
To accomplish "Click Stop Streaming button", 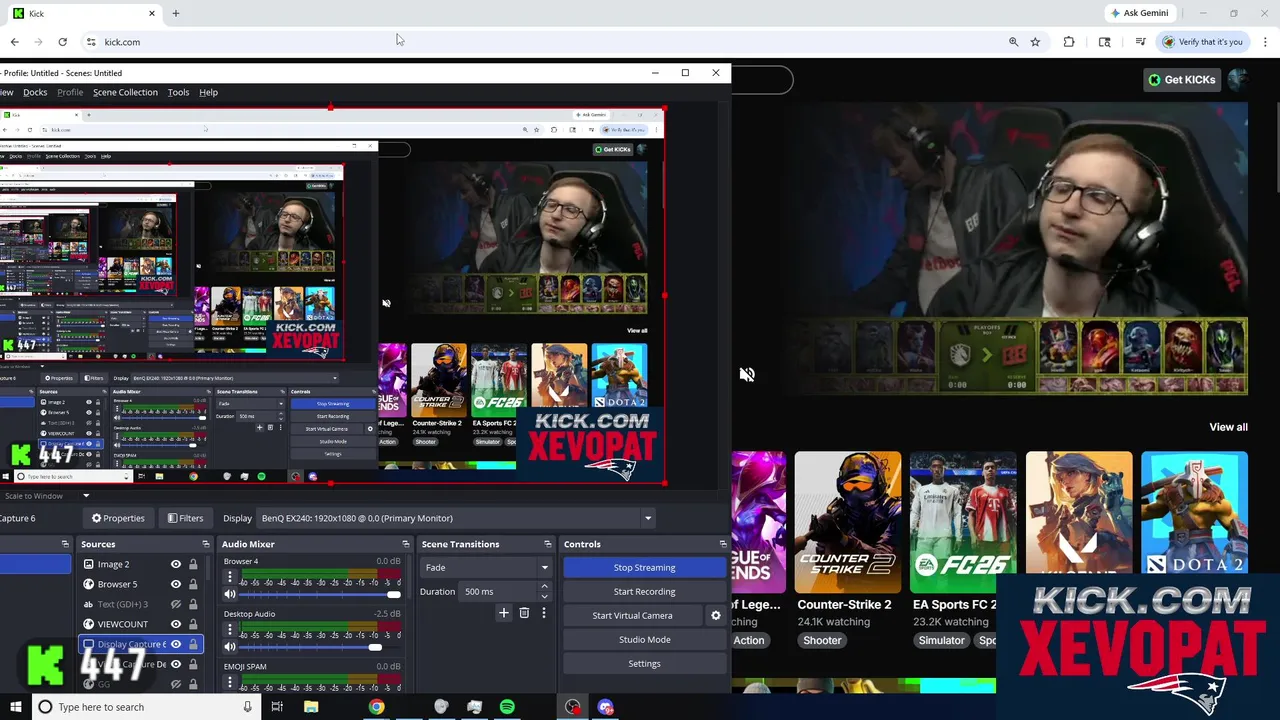I will tap(644, 567).
